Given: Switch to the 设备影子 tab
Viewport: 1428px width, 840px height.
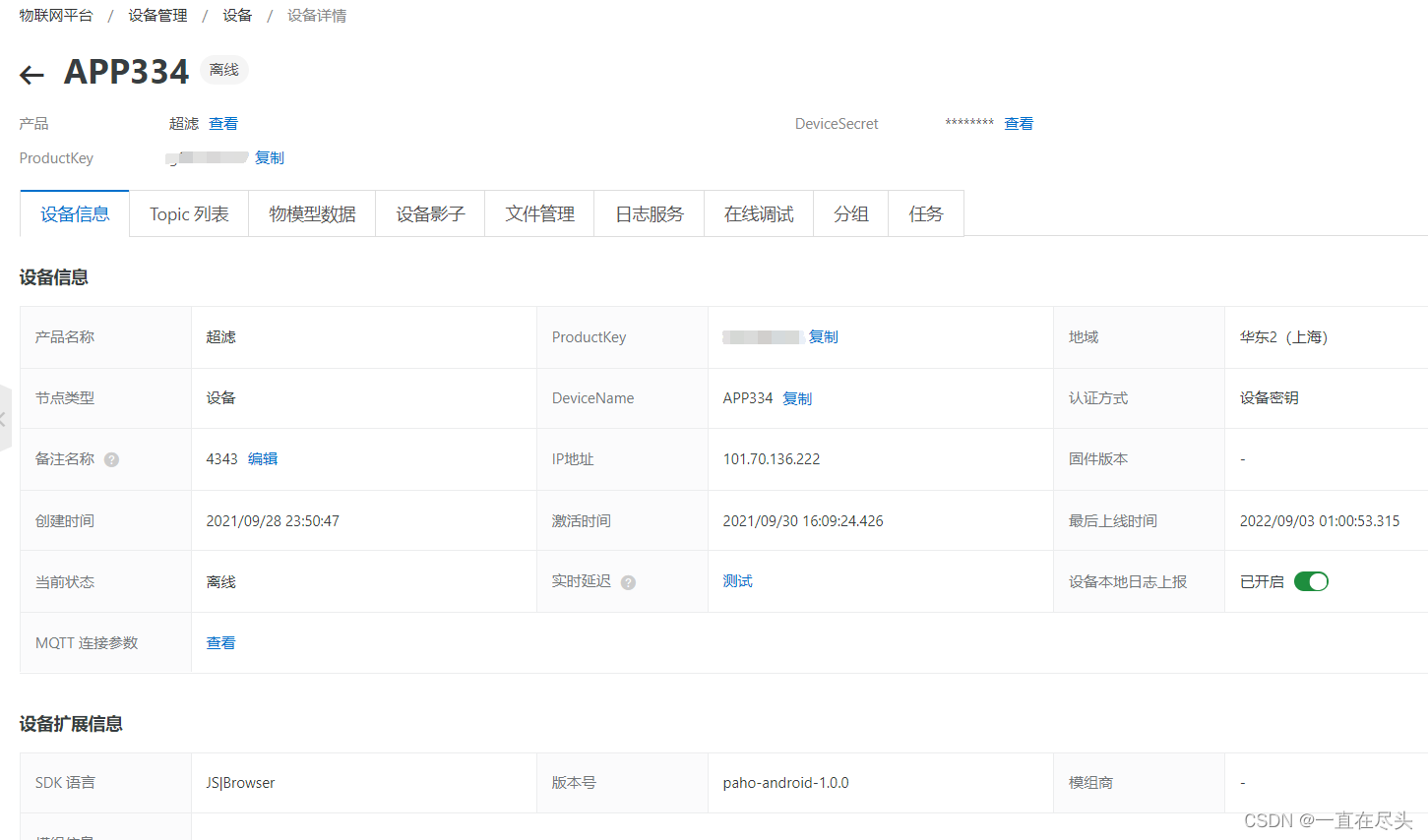Looking at the screenshot, I should click(x=430, y=213).
